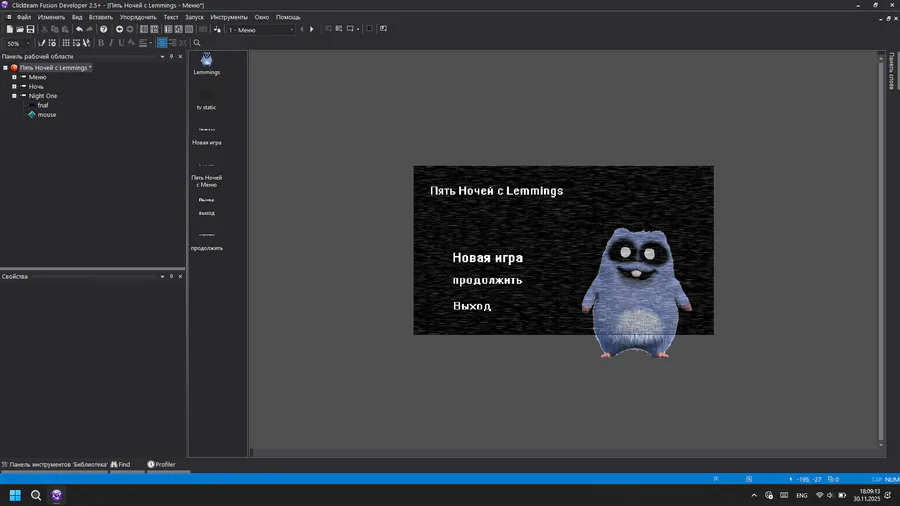This screenshot has height=506, width=900.
Task: Select the mouse object in tree
Action: pos(46,115)
